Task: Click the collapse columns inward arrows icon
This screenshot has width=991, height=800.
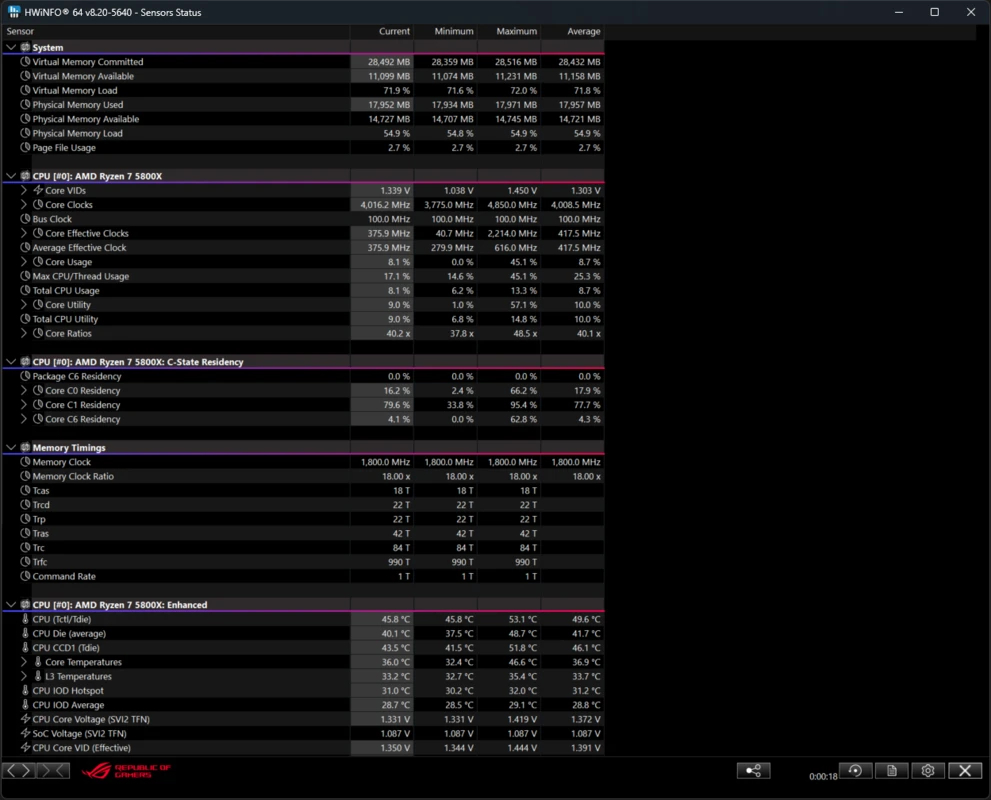Action: [x=54, y=771]
